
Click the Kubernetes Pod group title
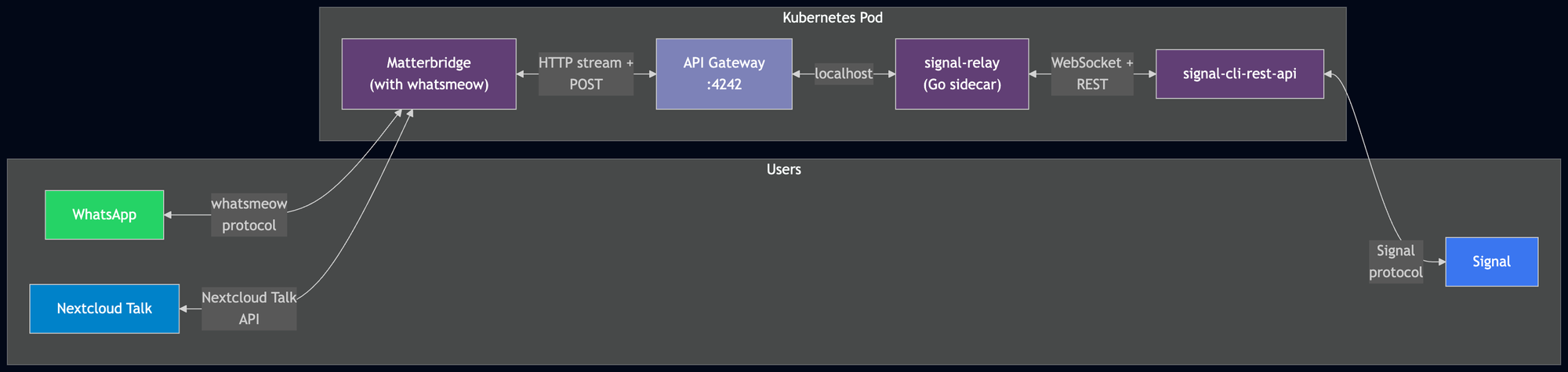pyautogui.click(x=832, y=17)
